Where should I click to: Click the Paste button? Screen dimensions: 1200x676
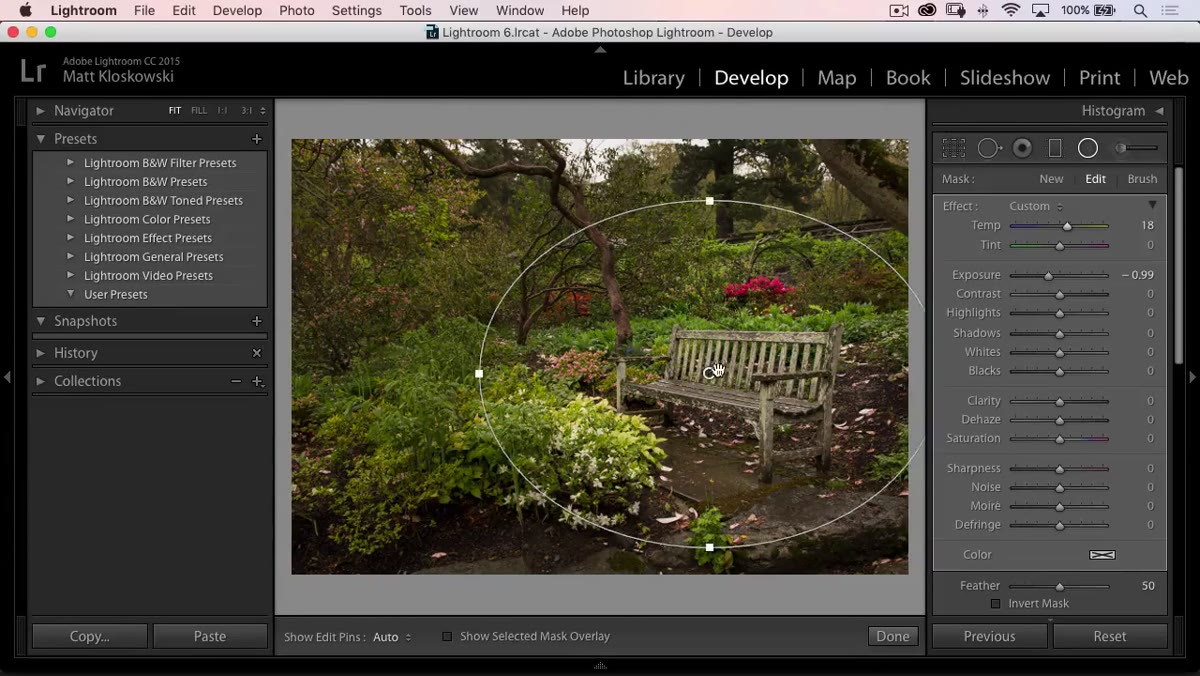tap(210, 636)
